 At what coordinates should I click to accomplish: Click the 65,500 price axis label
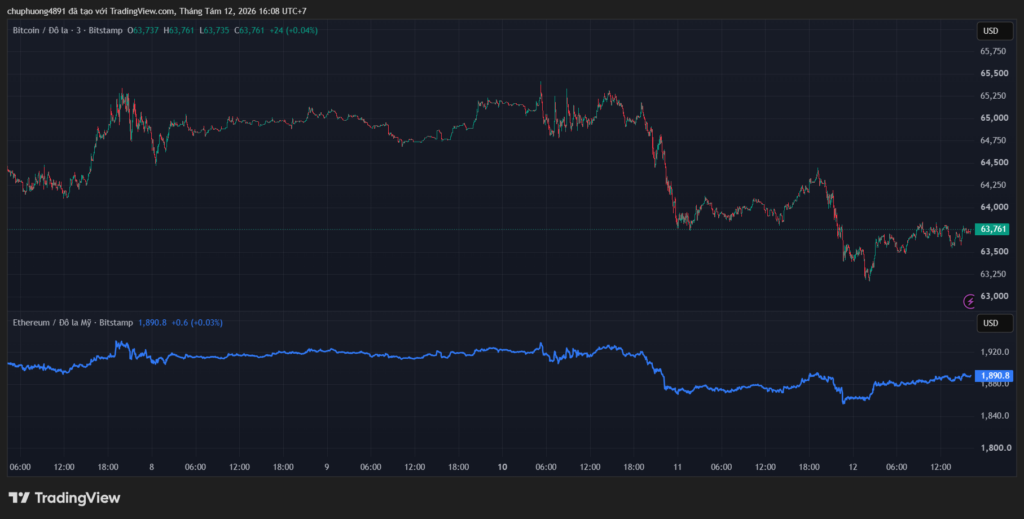tap(993, 74)
